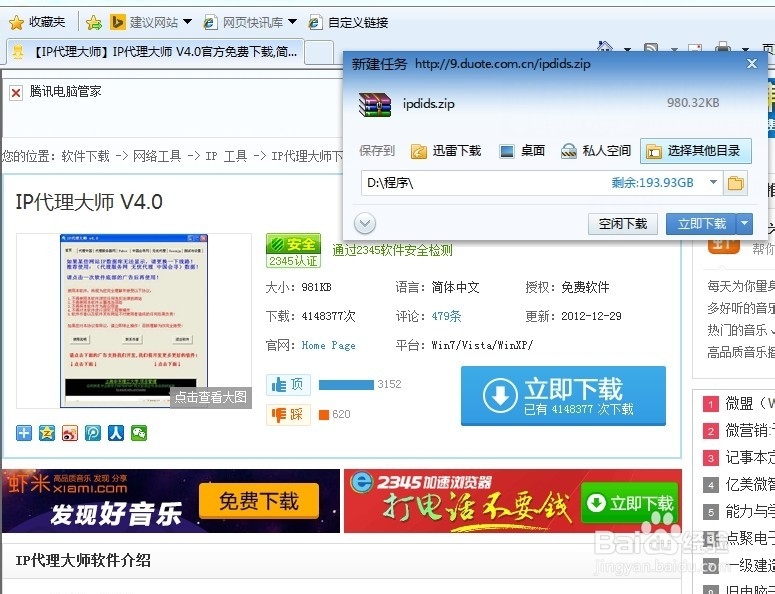
Task: Open 2345加速浏览器 打电话不要钱 banner ad
Action: [513, 501]
